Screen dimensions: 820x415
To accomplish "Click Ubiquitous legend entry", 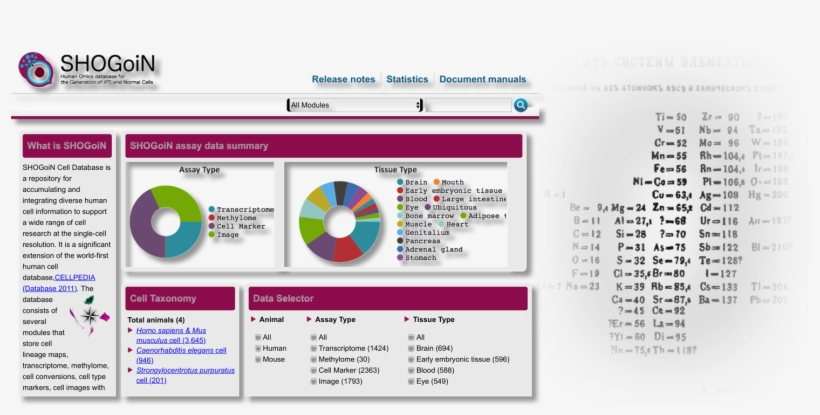I will [x=450, y=208].
